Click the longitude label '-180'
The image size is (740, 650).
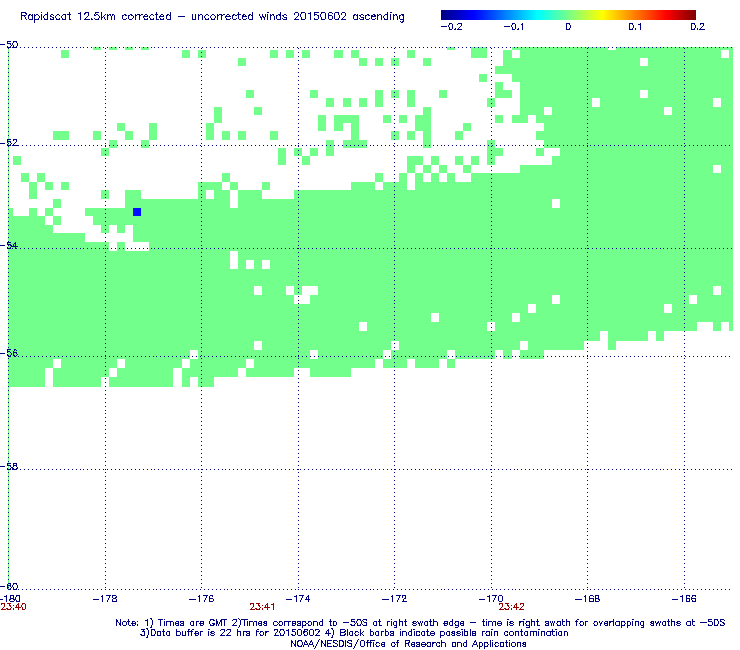coord(10,599)
